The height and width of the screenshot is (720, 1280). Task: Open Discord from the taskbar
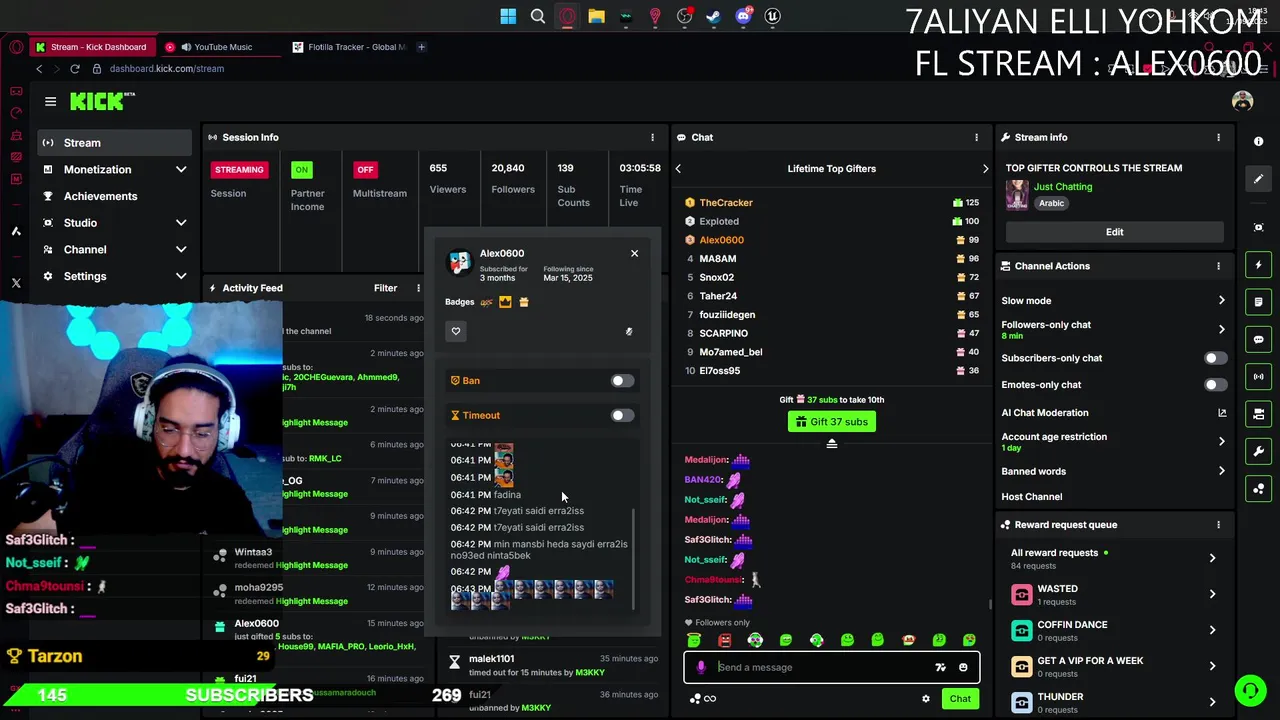pyautogui.click(x=743, y=16)
